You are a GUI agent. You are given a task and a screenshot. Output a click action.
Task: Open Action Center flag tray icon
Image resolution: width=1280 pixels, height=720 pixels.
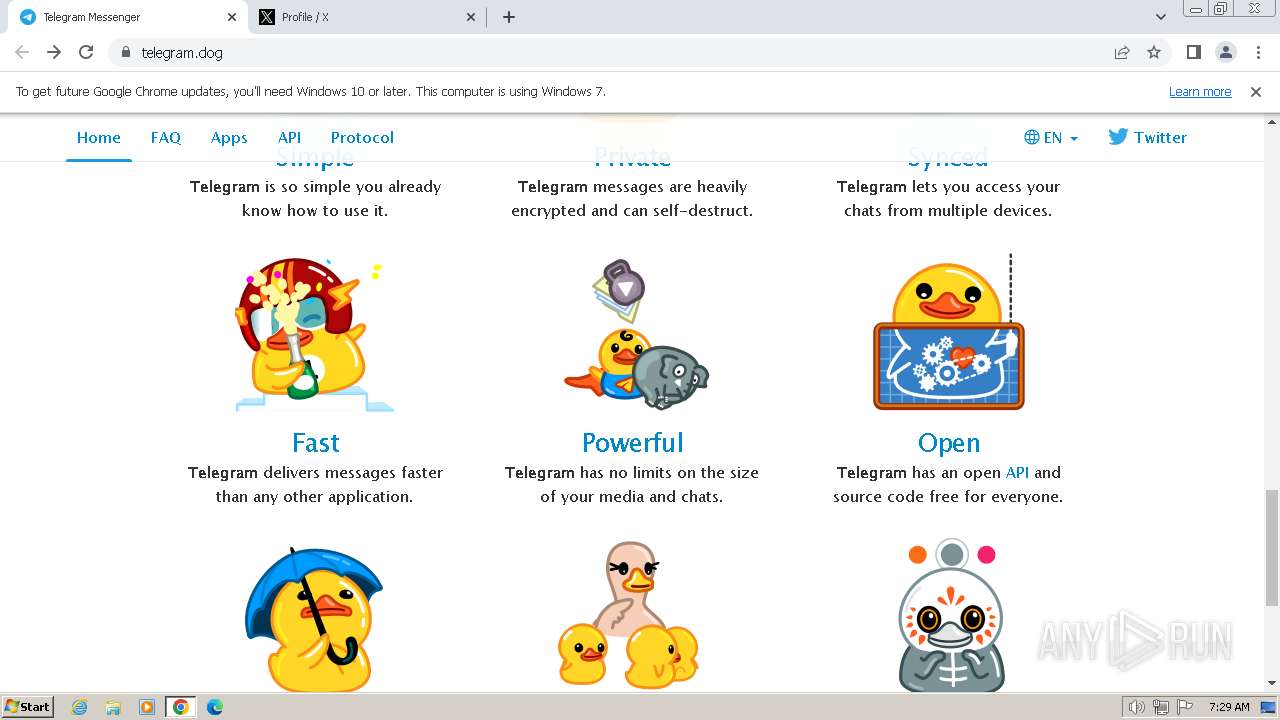point(1184,707)
